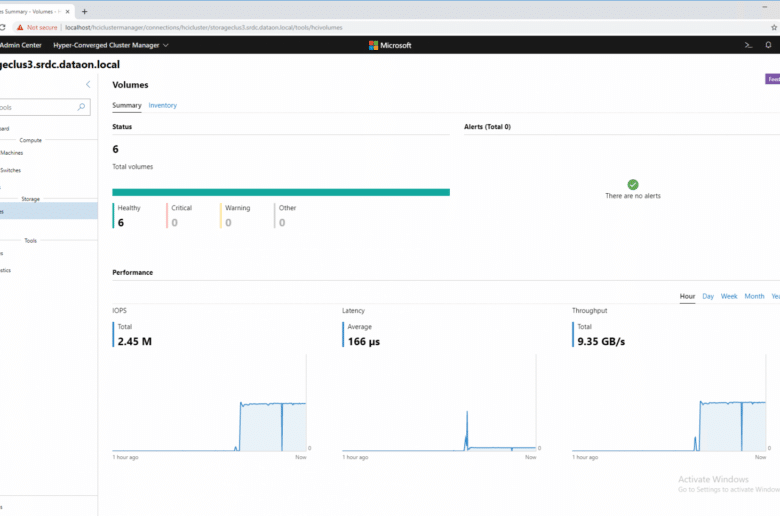Click the throughput total 9.35 GB/s
This screenshot has width=780, height=516.
601,341
